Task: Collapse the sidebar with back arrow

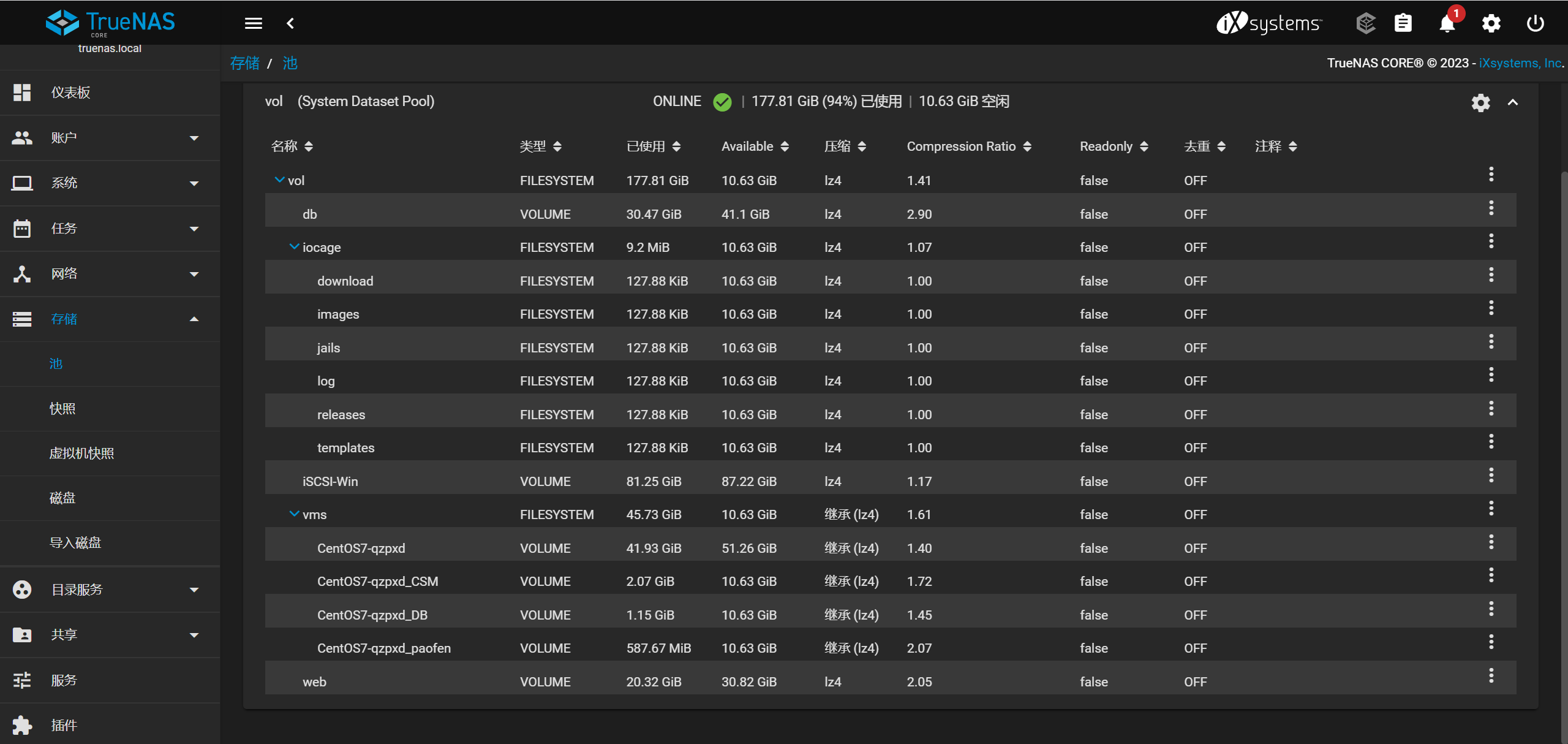Action: (x=290, y=23)
